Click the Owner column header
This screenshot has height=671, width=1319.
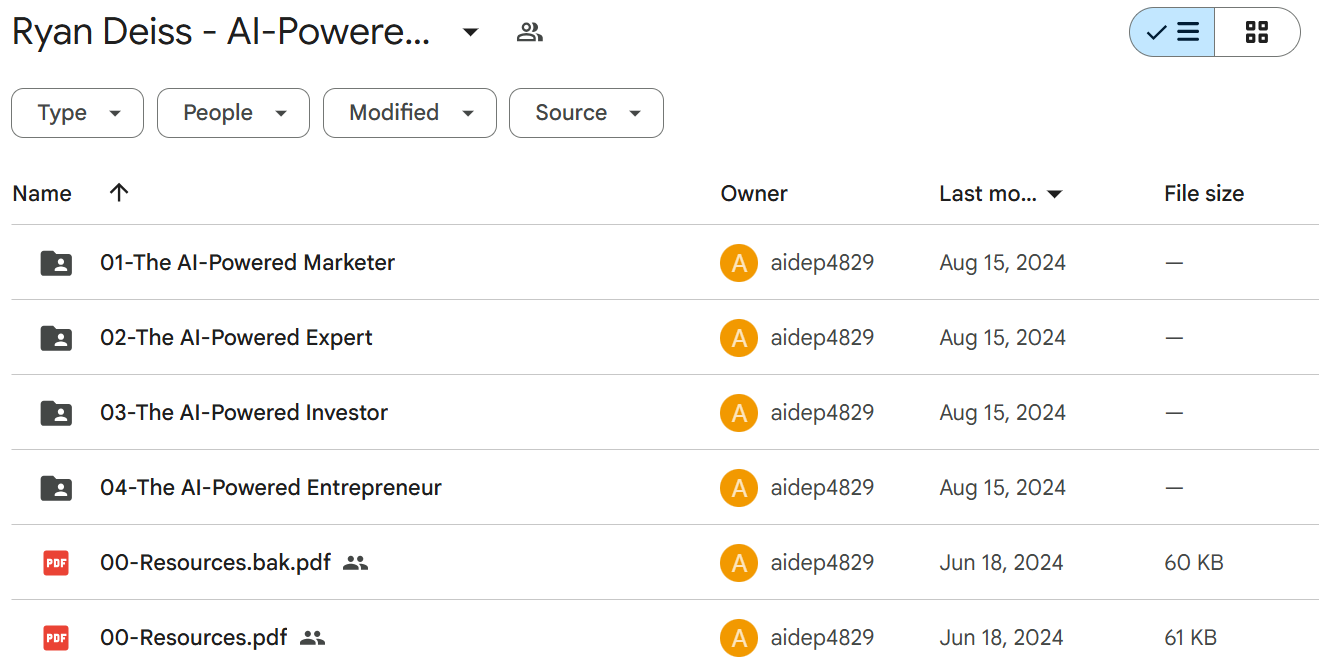tap(754, 194)
